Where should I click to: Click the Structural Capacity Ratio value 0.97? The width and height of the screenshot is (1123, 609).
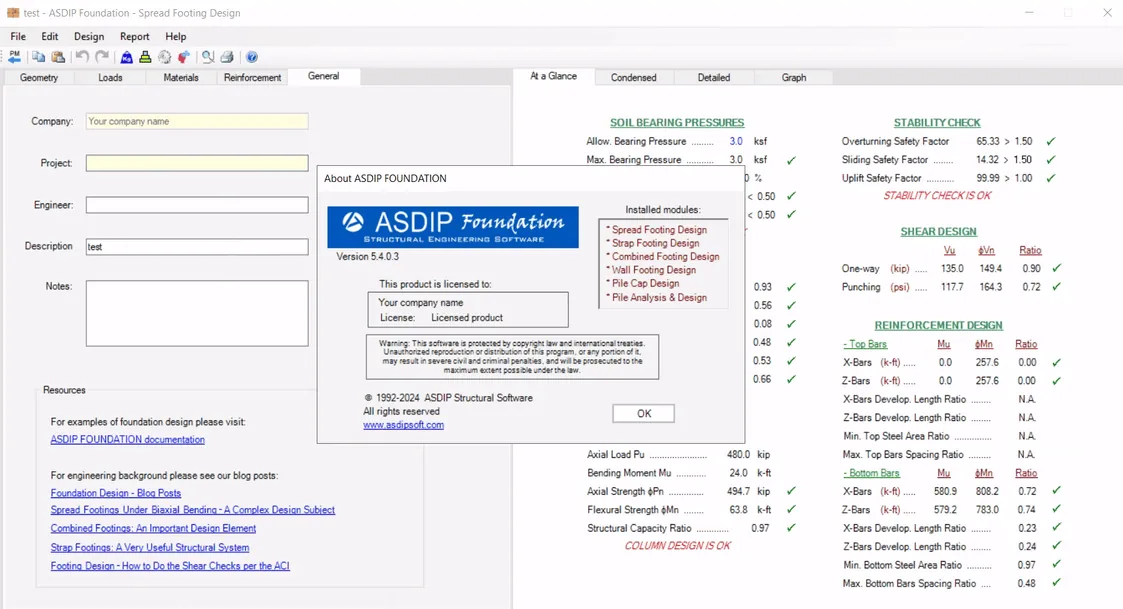[x=760, y=528]
